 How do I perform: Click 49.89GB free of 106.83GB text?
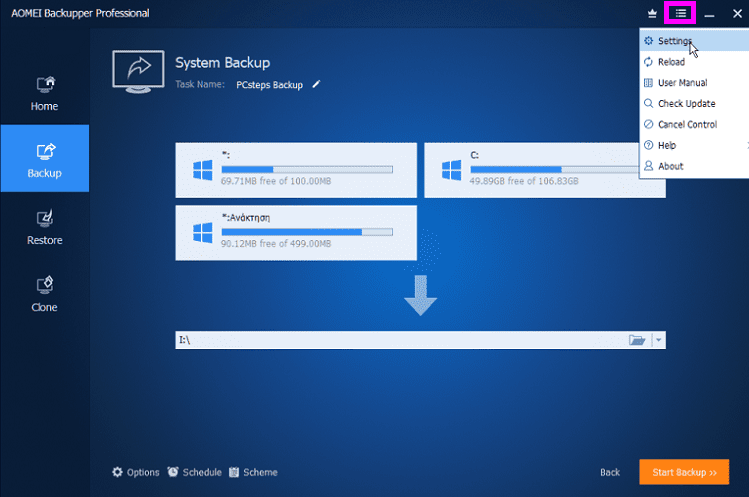(524, 181)
